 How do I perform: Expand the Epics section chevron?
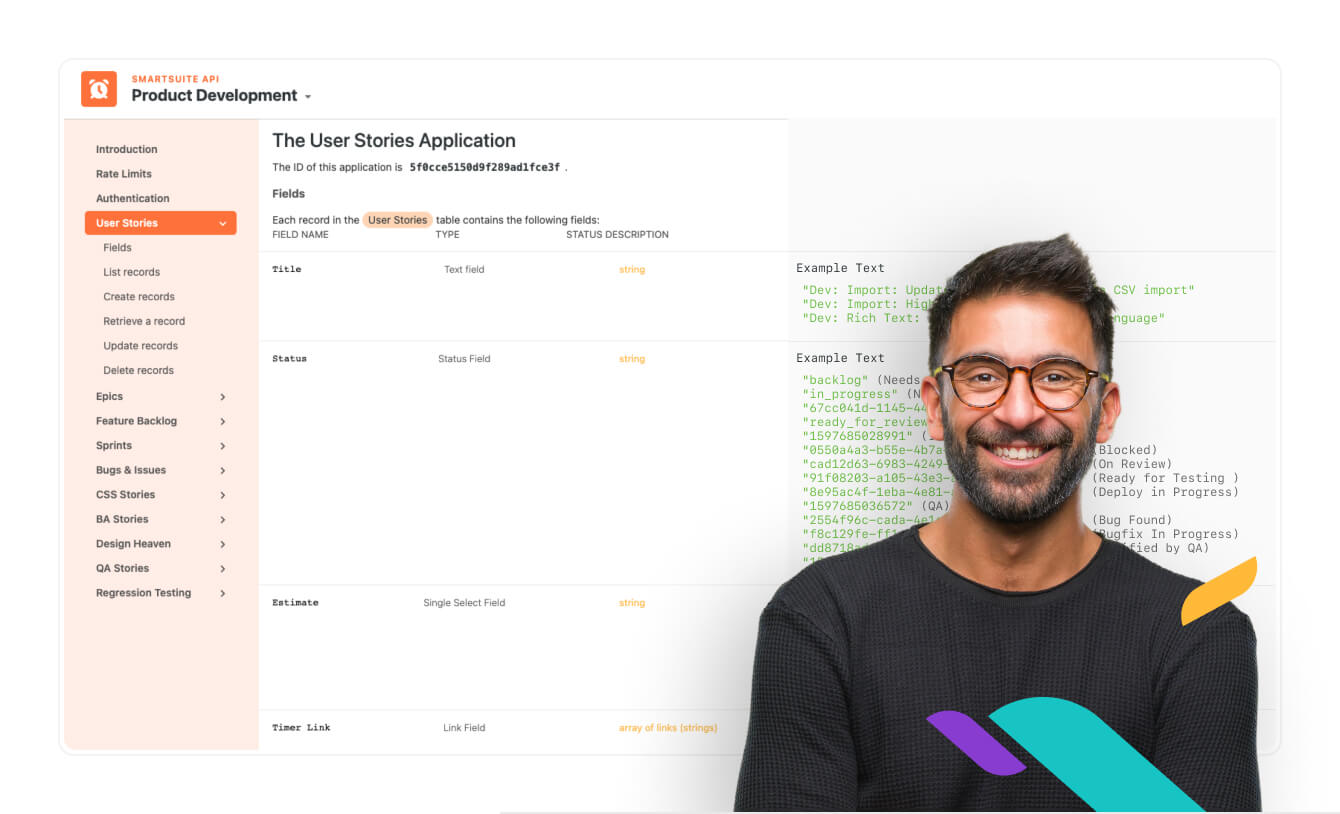pos(222,397)
